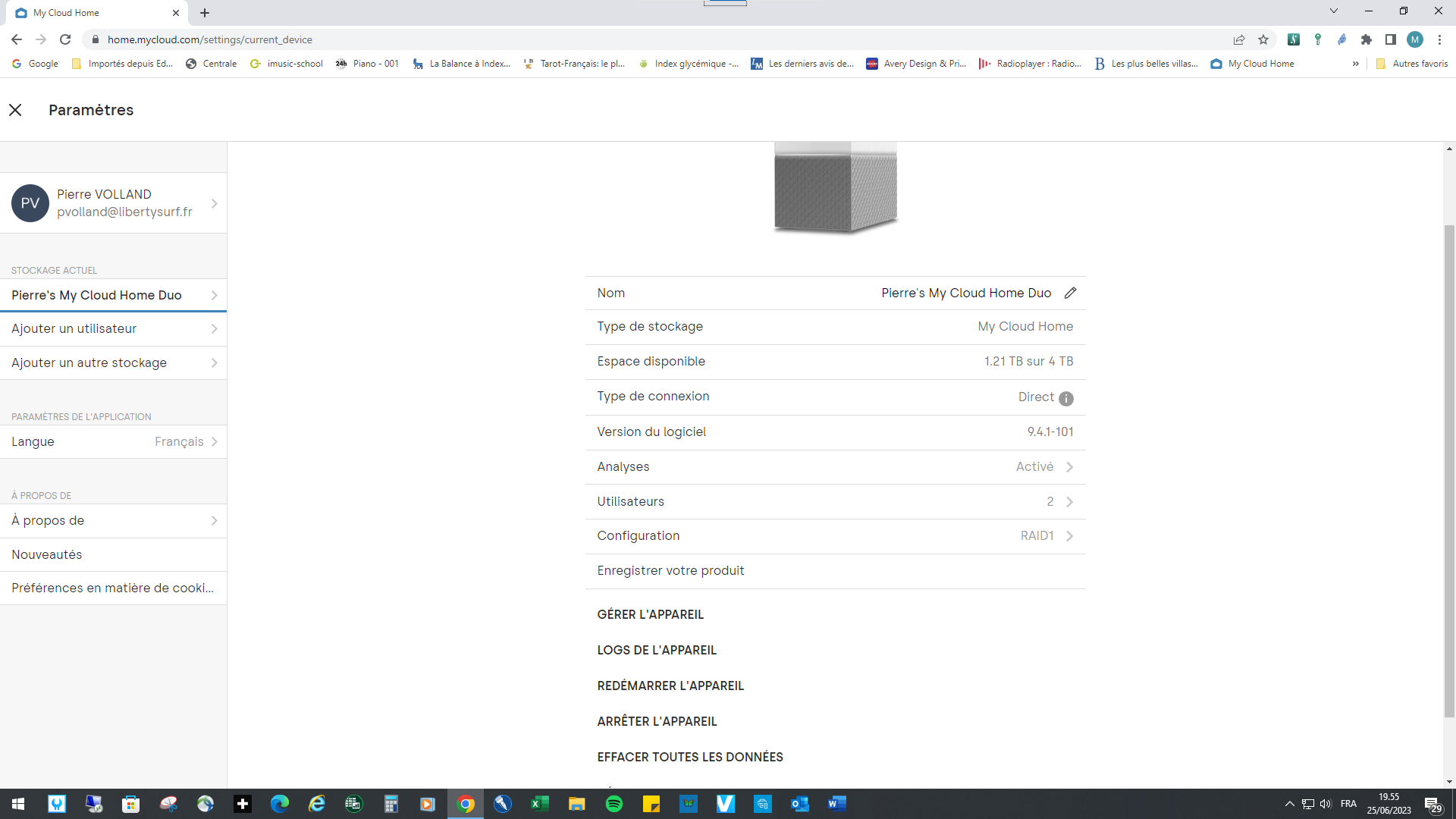Click REDÉMARRER L'APPAREIL

point(670,686)
